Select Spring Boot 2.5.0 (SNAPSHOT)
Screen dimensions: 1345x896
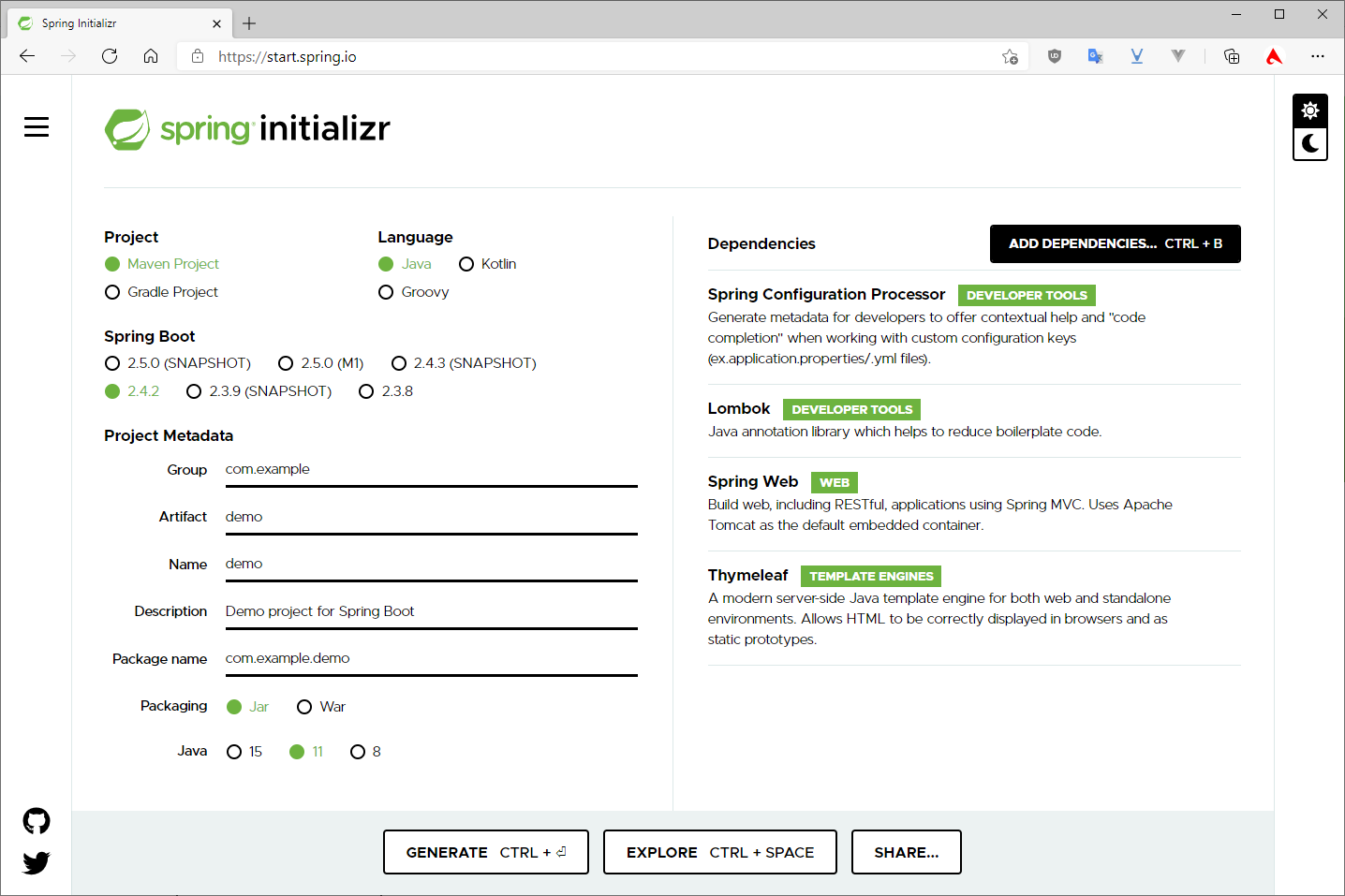178,363
